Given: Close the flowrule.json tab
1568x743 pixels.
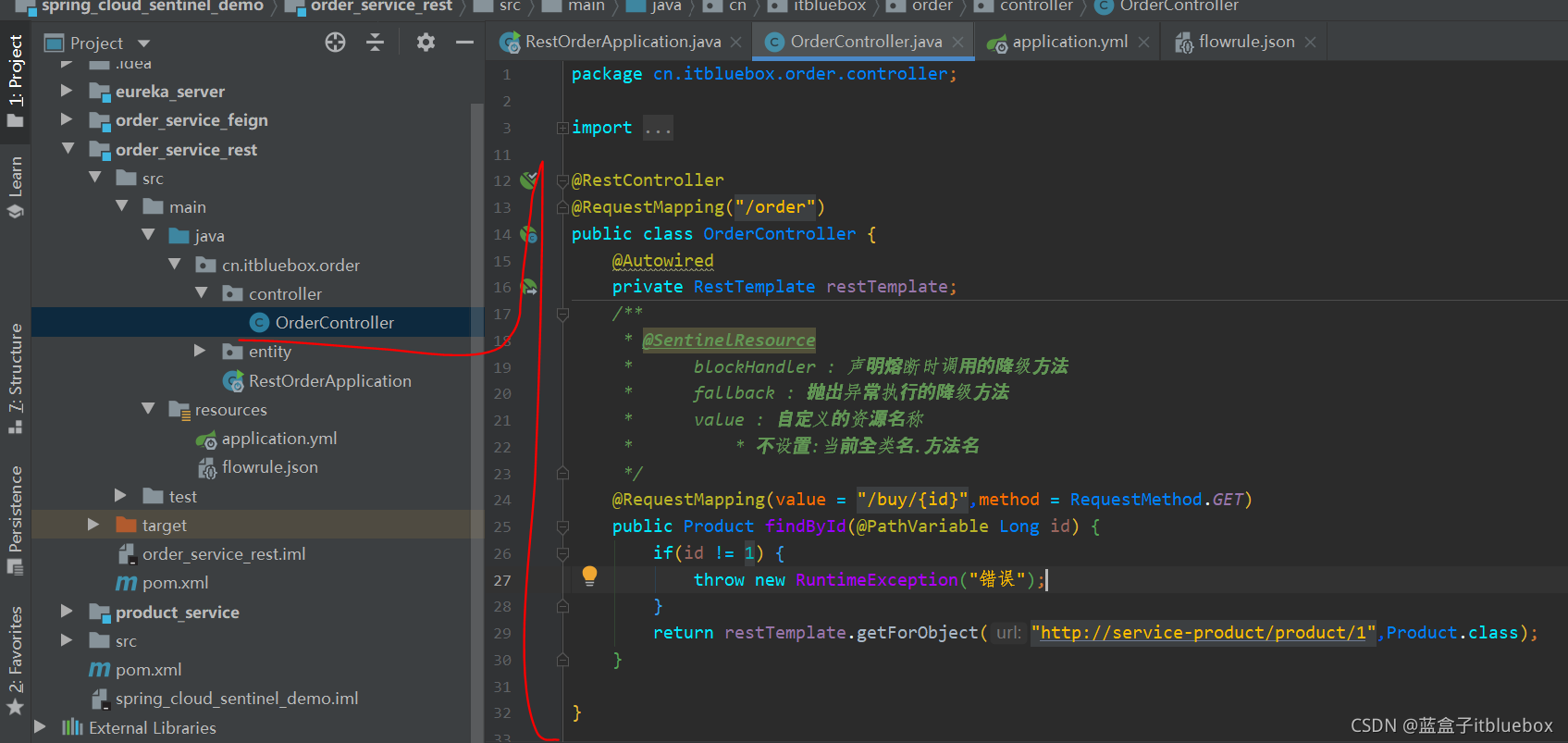Looking at the screenshot, I should 1310,43.
